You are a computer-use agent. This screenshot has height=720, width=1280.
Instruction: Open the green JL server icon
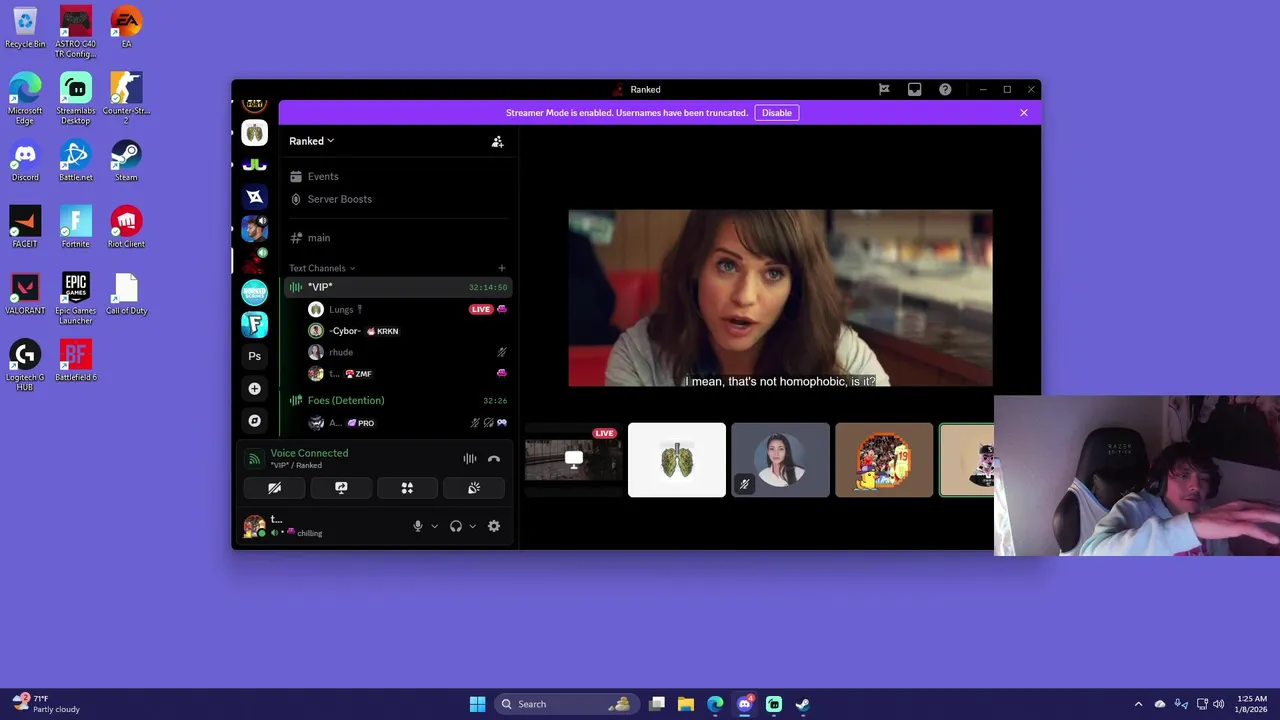pos(254,164)
